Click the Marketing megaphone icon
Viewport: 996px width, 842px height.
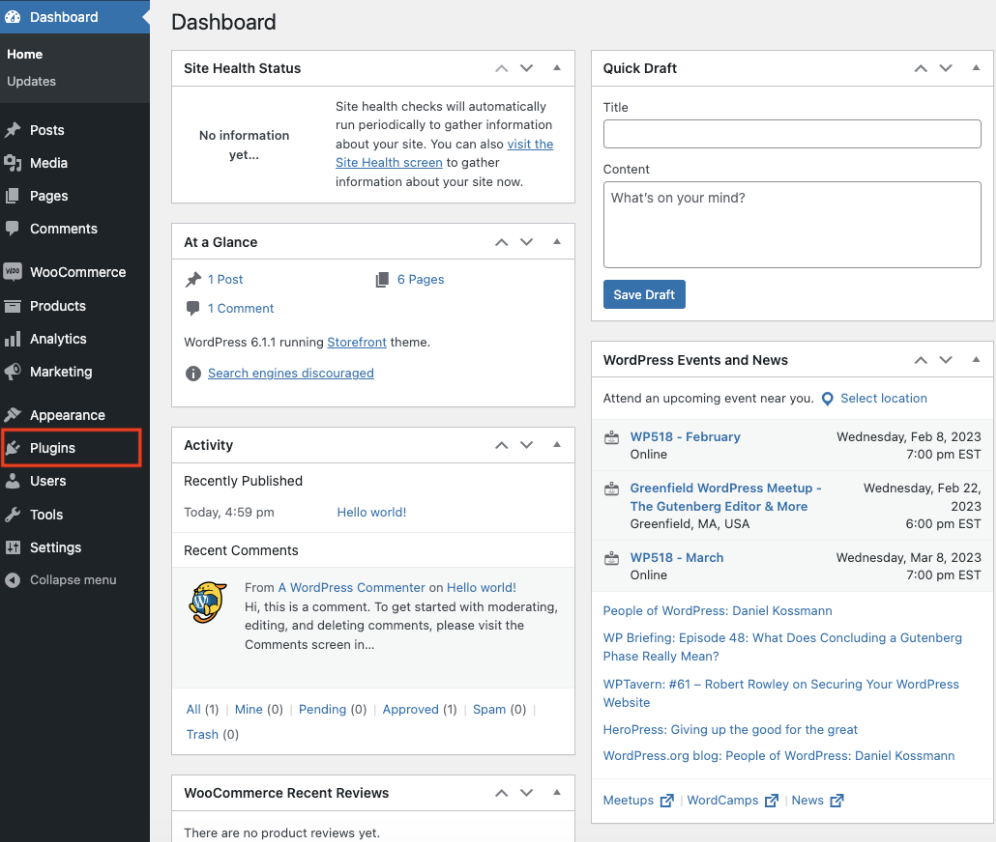click(x=13, y=371)
